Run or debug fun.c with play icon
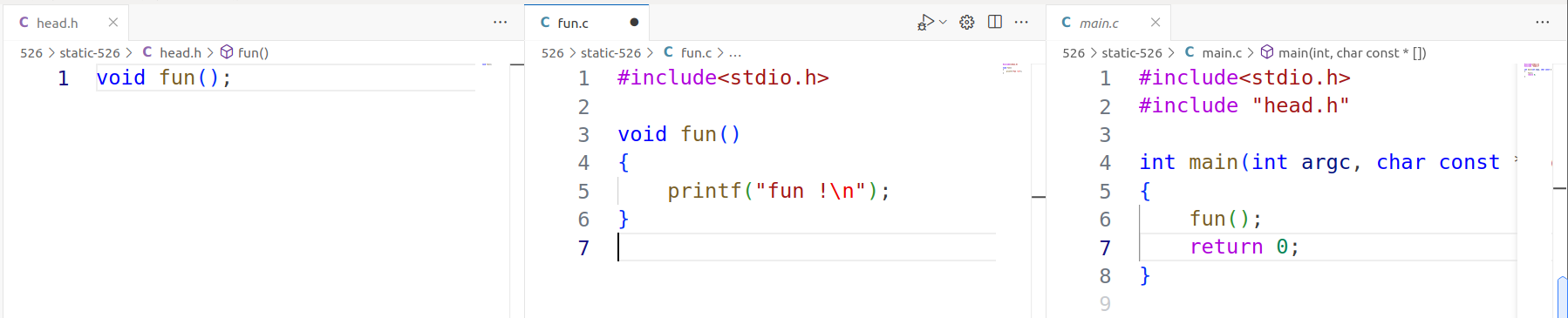The width and height of the screenshot is (1568, 318). [x=926, y=22]
